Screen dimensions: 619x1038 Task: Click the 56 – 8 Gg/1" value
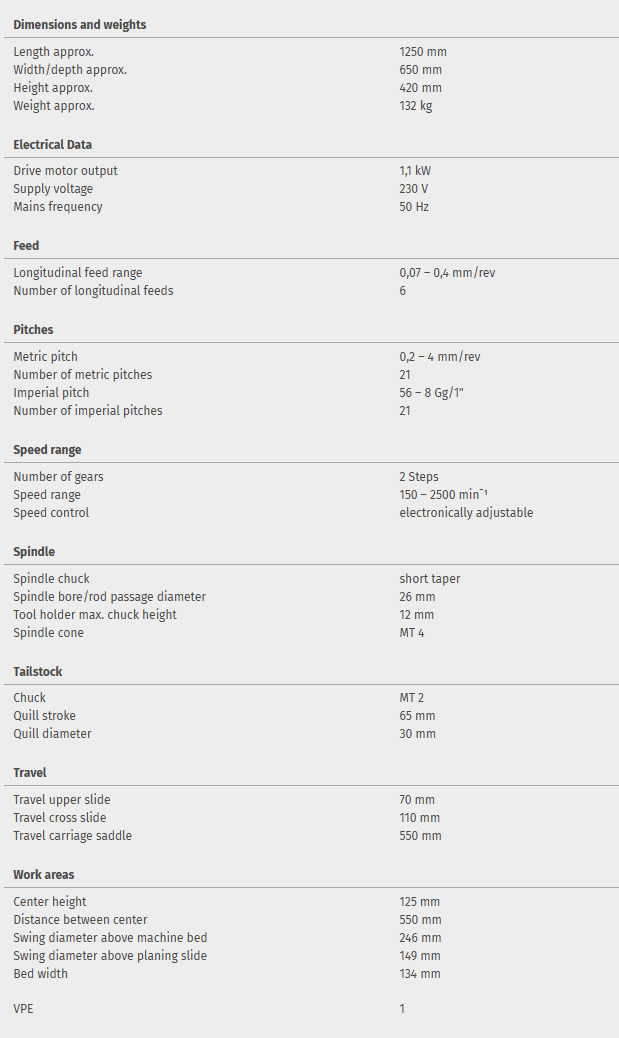431,393
